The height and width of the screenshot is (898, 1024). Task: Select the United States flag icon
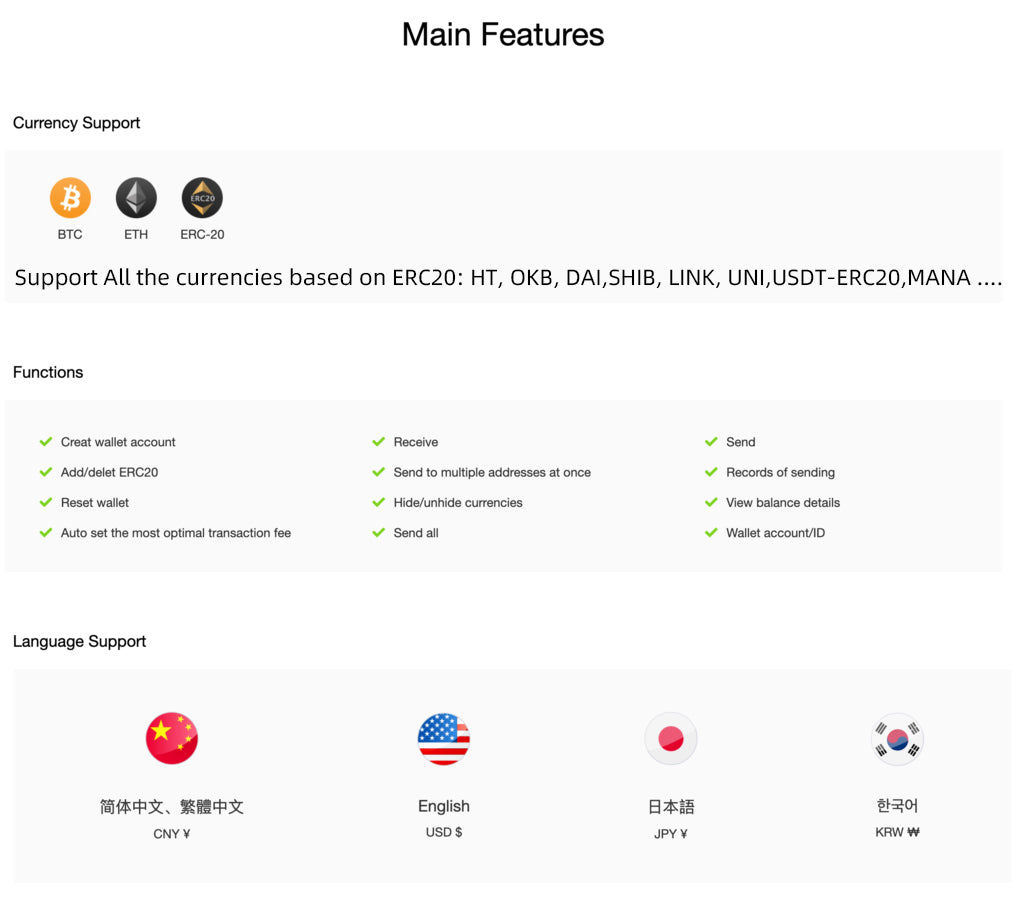tap(443, 739)
